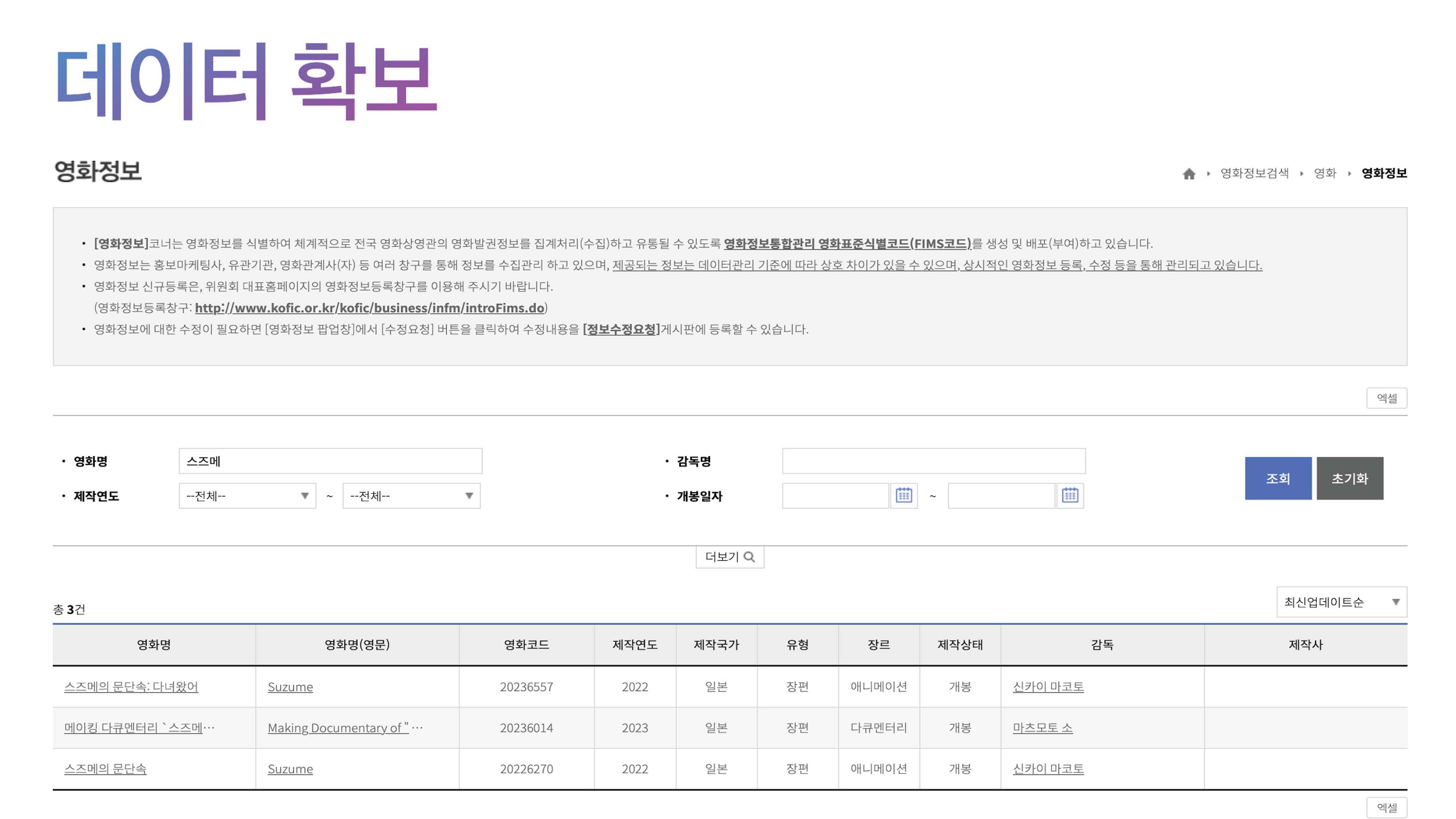This screenshot has height=819, width=1456.
Task: Open the release start date calendar icon
Action: (x=904, y=496)
